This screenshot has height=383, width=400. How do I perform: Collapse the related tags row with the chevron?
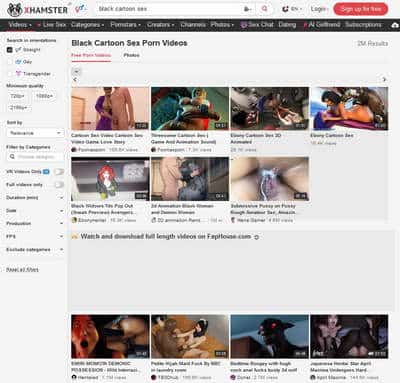coord(76,71)
